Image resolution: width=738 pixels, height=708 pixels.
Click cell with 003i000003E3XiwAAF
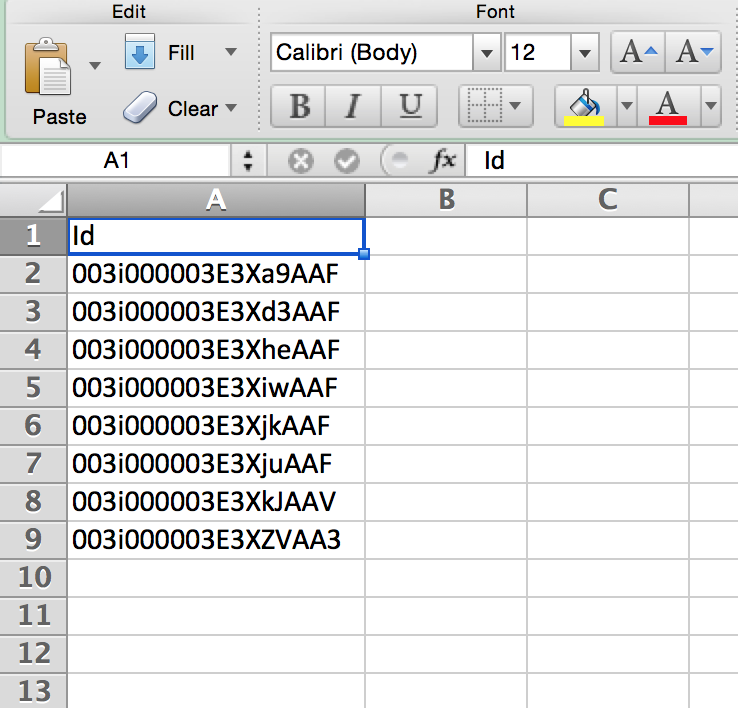(216, 388)
